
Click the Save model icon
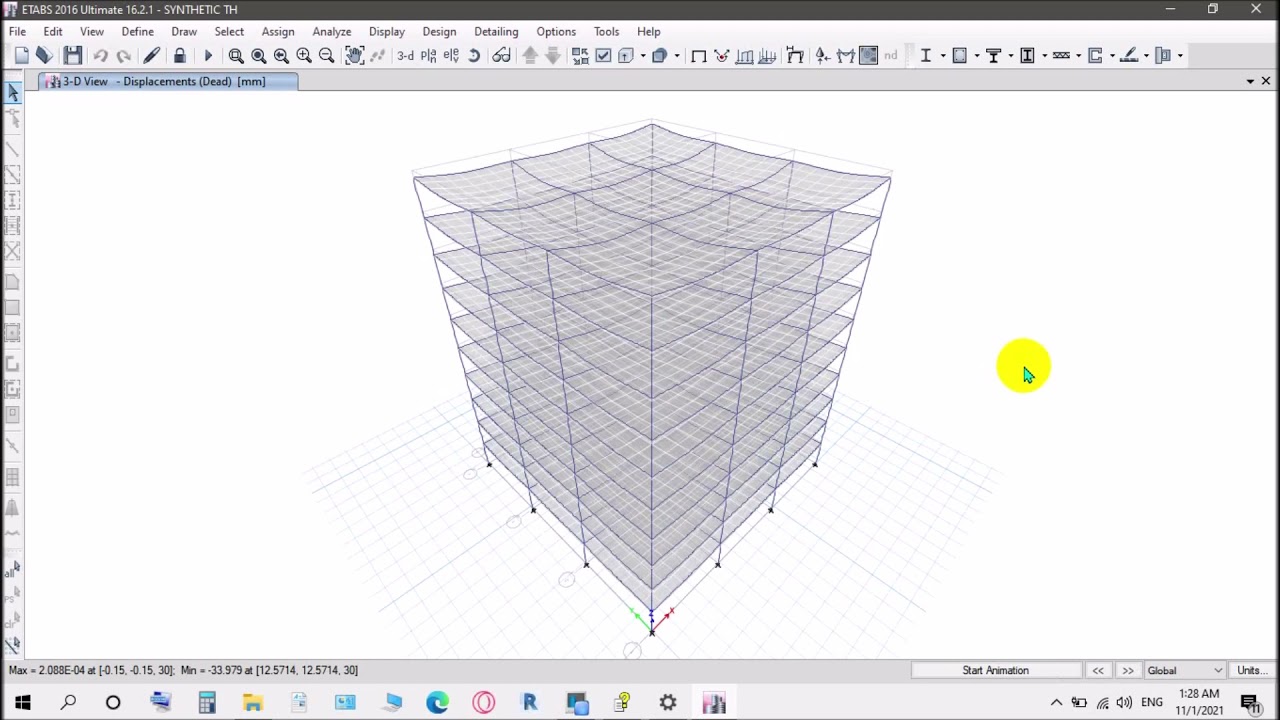tap(72, 56)
